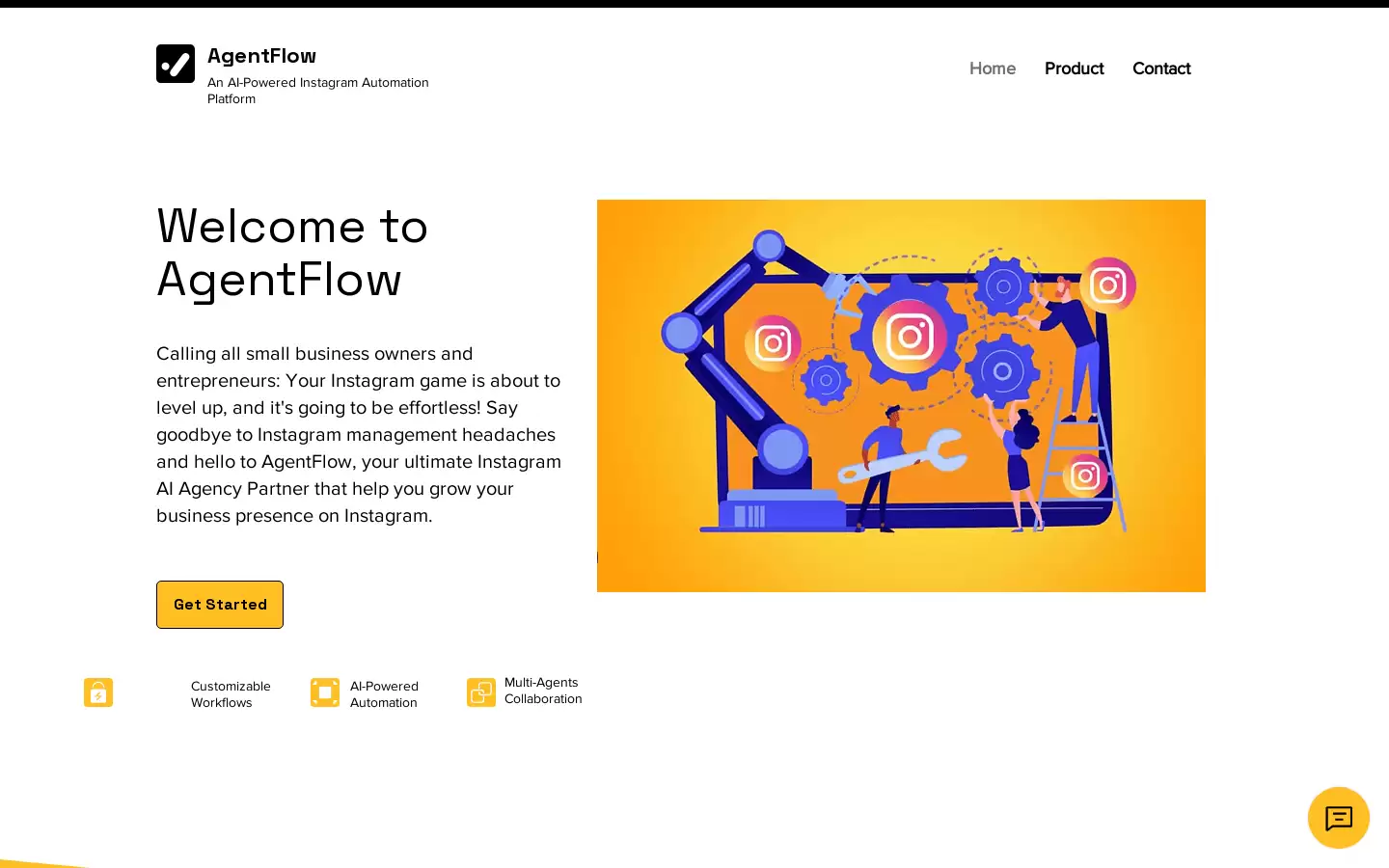This screenshot has width=1389, height=868.
Task: Click the 'Multi-Agents Collaboration' label
Action: tap(543, 691)
